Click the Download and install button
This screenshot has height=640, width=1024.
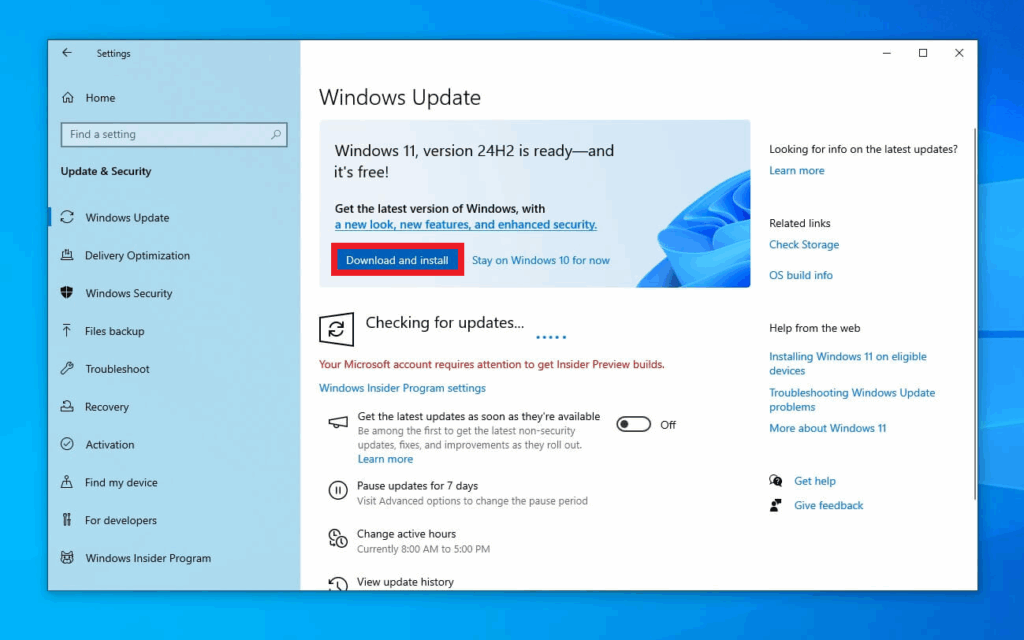click(x=397, y=260)
